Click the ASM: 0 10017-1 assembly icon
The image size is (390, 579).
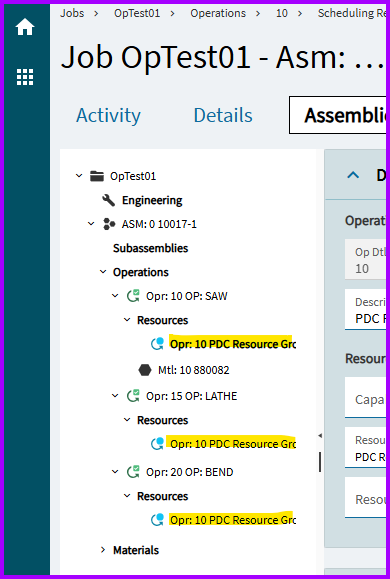pyautogui.click(x=109, y=224)
